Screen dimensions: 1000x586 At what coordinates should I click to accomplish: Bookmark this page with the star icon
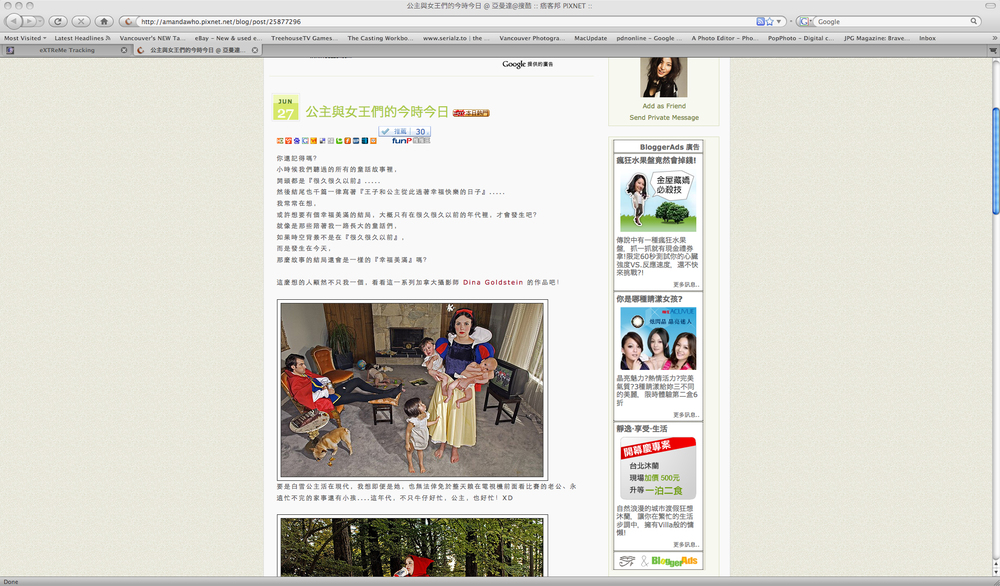[770, 22]
